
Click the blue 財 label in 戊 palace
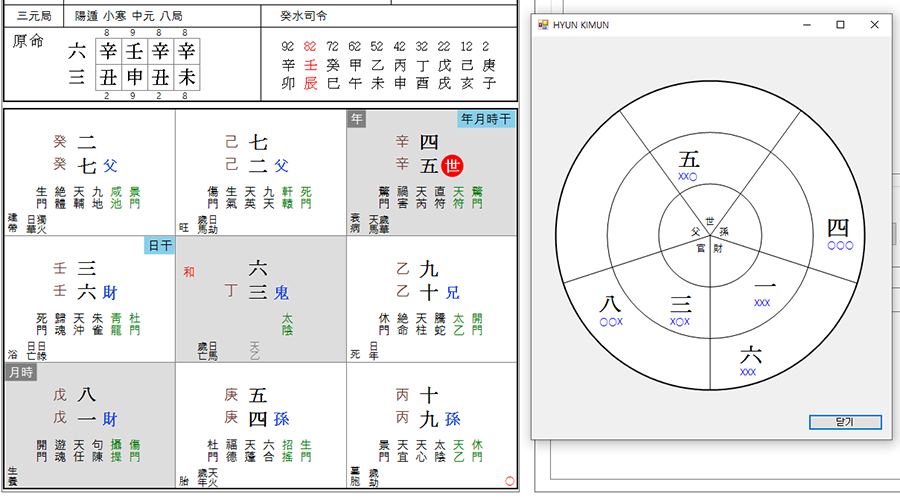coord(110,419)
